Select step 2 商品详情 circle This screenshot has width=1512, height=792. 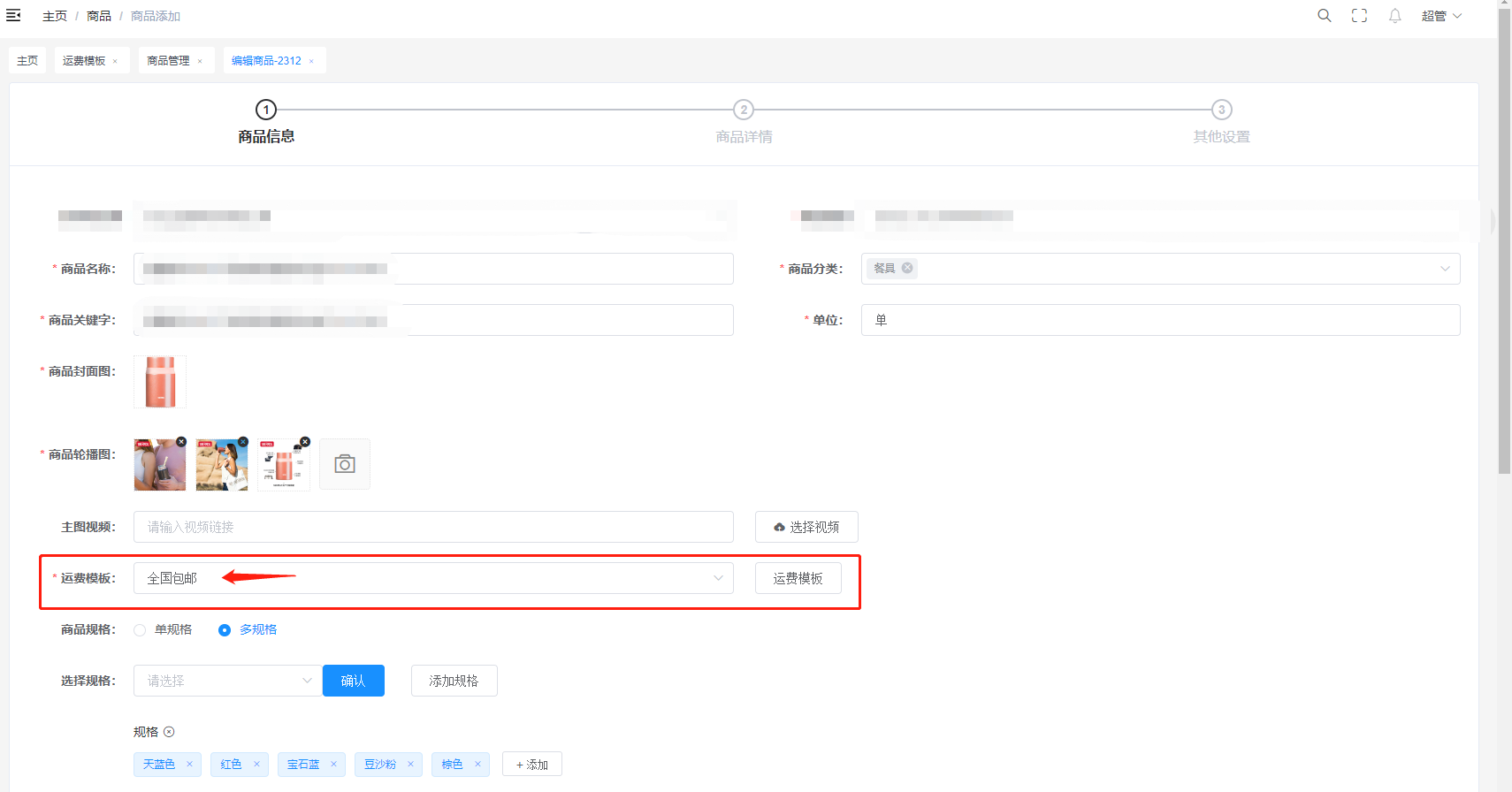coord(744,110)
